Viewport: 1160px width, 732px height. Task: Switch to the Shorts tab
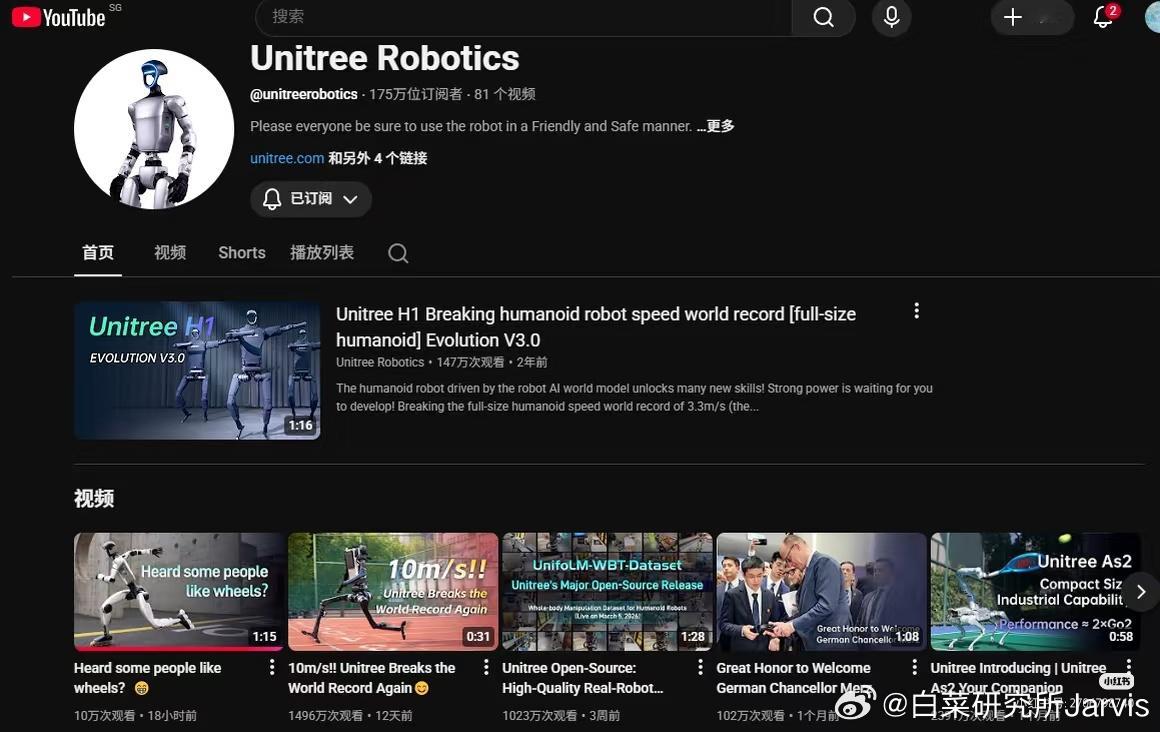pos(242,253)
